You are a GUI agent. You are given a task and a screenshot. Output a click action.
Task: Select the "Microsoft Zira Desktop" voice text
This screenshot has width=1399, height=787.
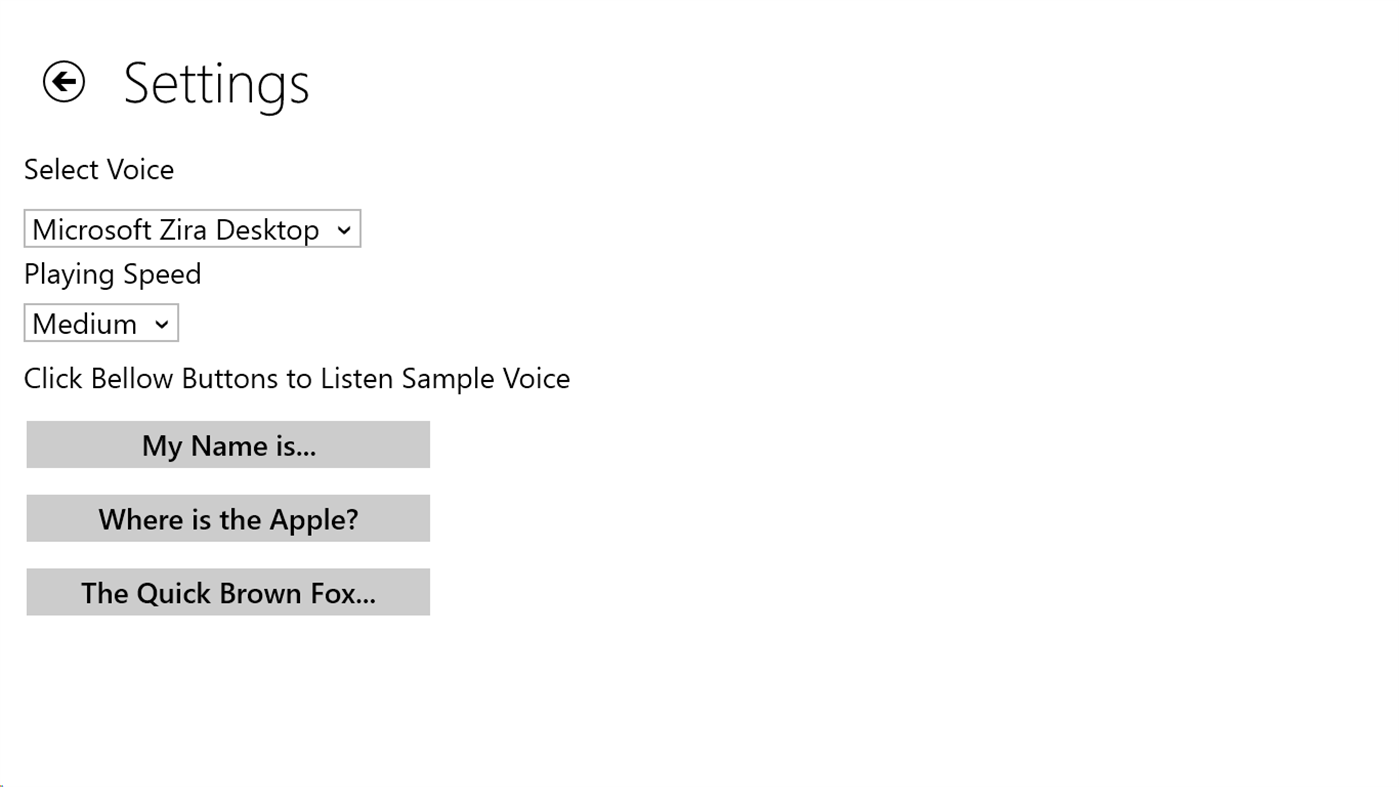point(175,230)
